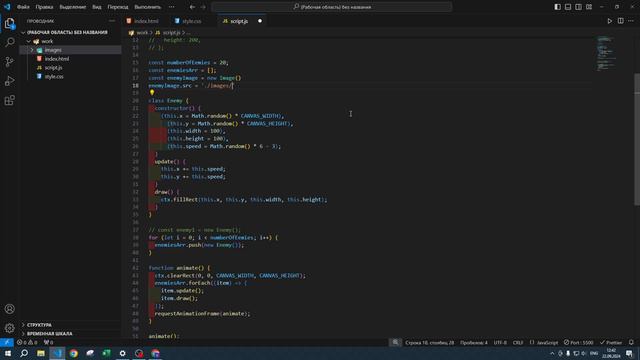Screen dimensions: 640x360
Task: Change encoding via UTF-8 status item
Action: (500, 342)
